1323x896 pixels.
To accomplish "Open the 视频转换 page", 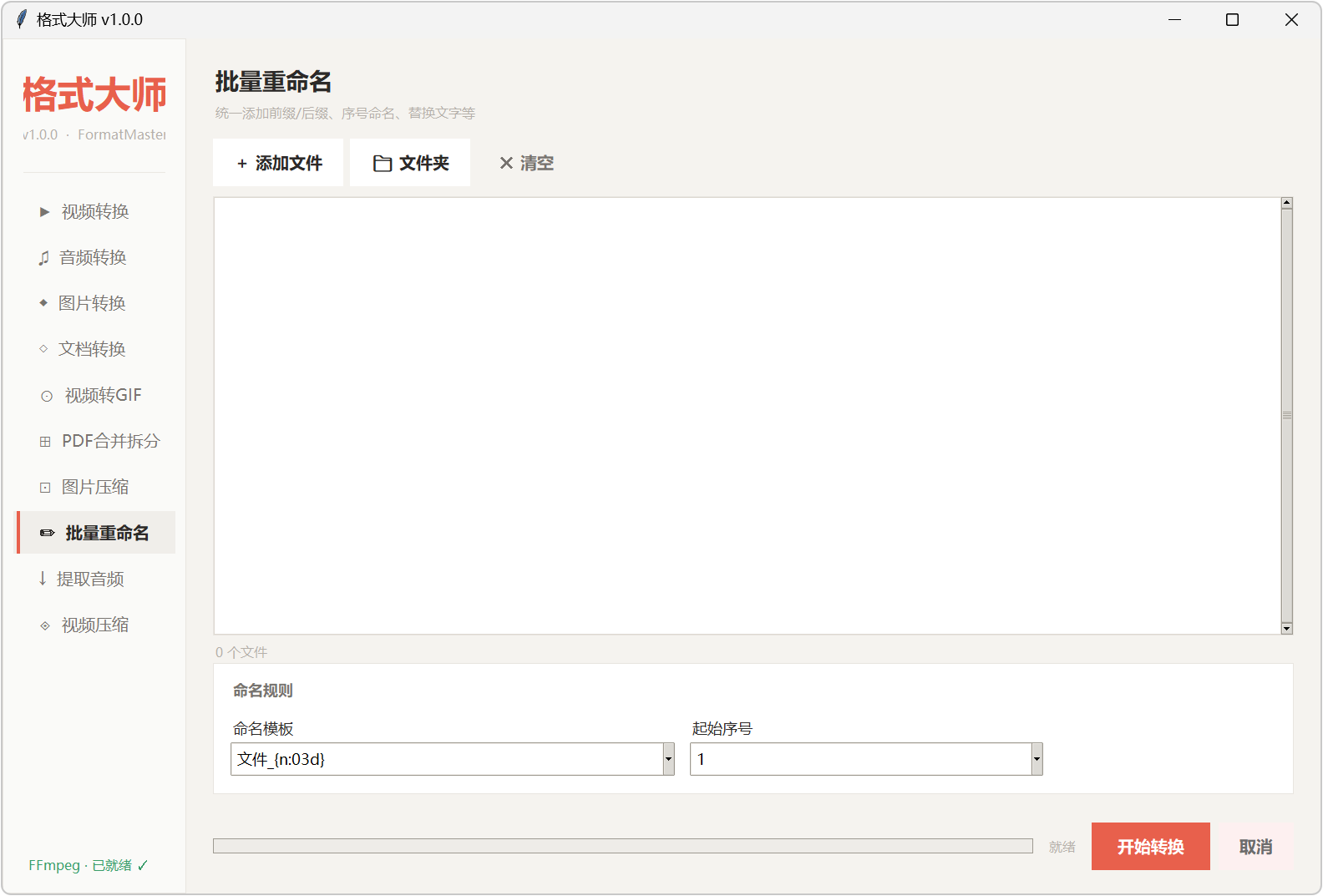I will [x=96, y=212].
